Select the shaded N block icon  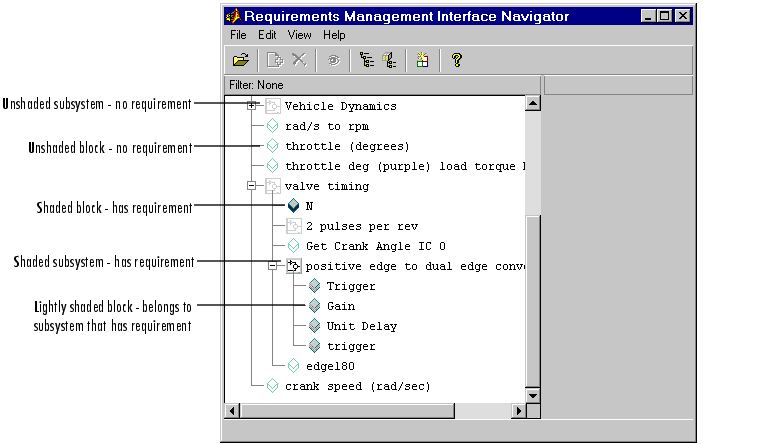tap(293, 206)
